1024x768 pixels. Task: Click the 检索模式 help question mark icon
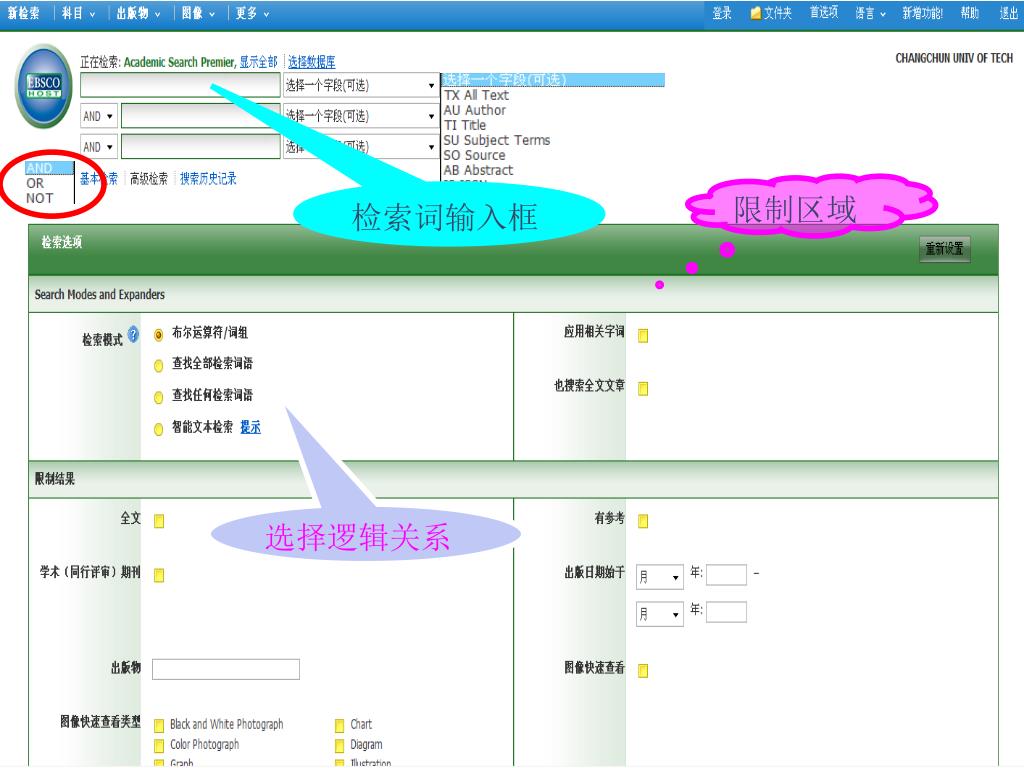coord(133,334)
